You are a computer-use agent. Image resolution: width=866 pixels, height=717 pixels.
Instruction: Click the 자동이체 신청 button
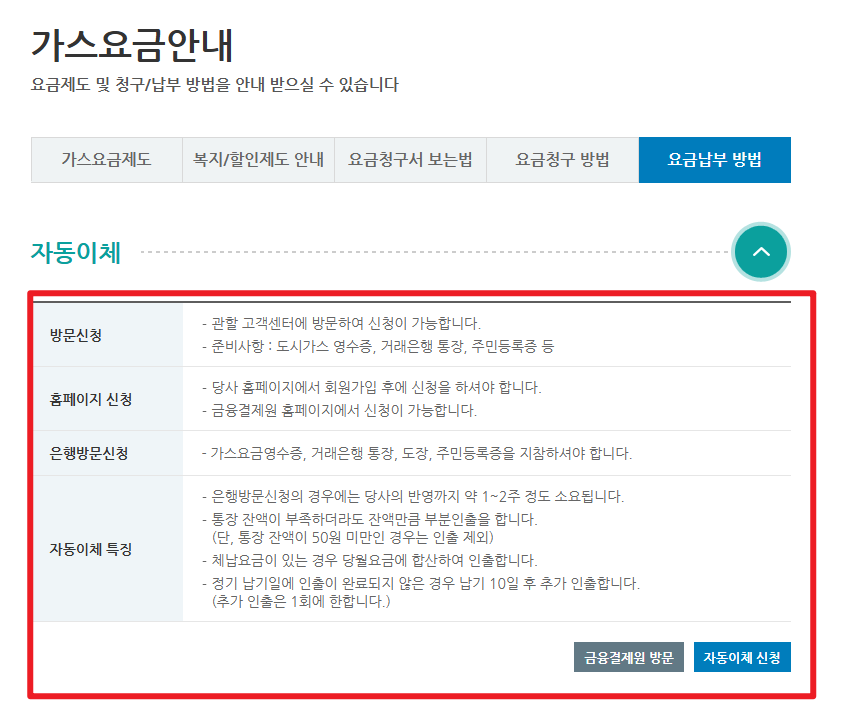742,657
